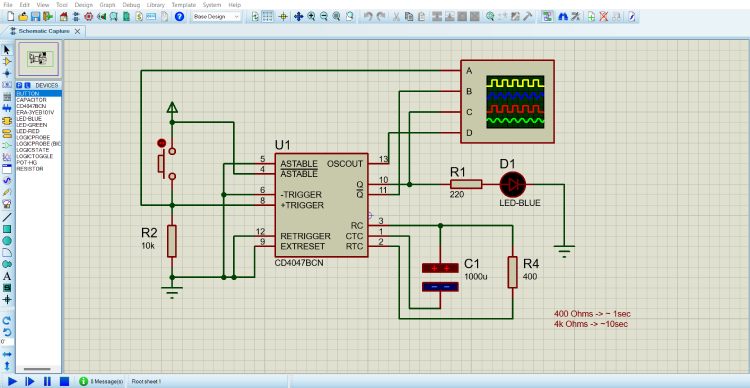Image resolution: width=750 pixels, height=388 pixels.
Task: Open the Base Design variant dropdown
Action: pos(216,16)
